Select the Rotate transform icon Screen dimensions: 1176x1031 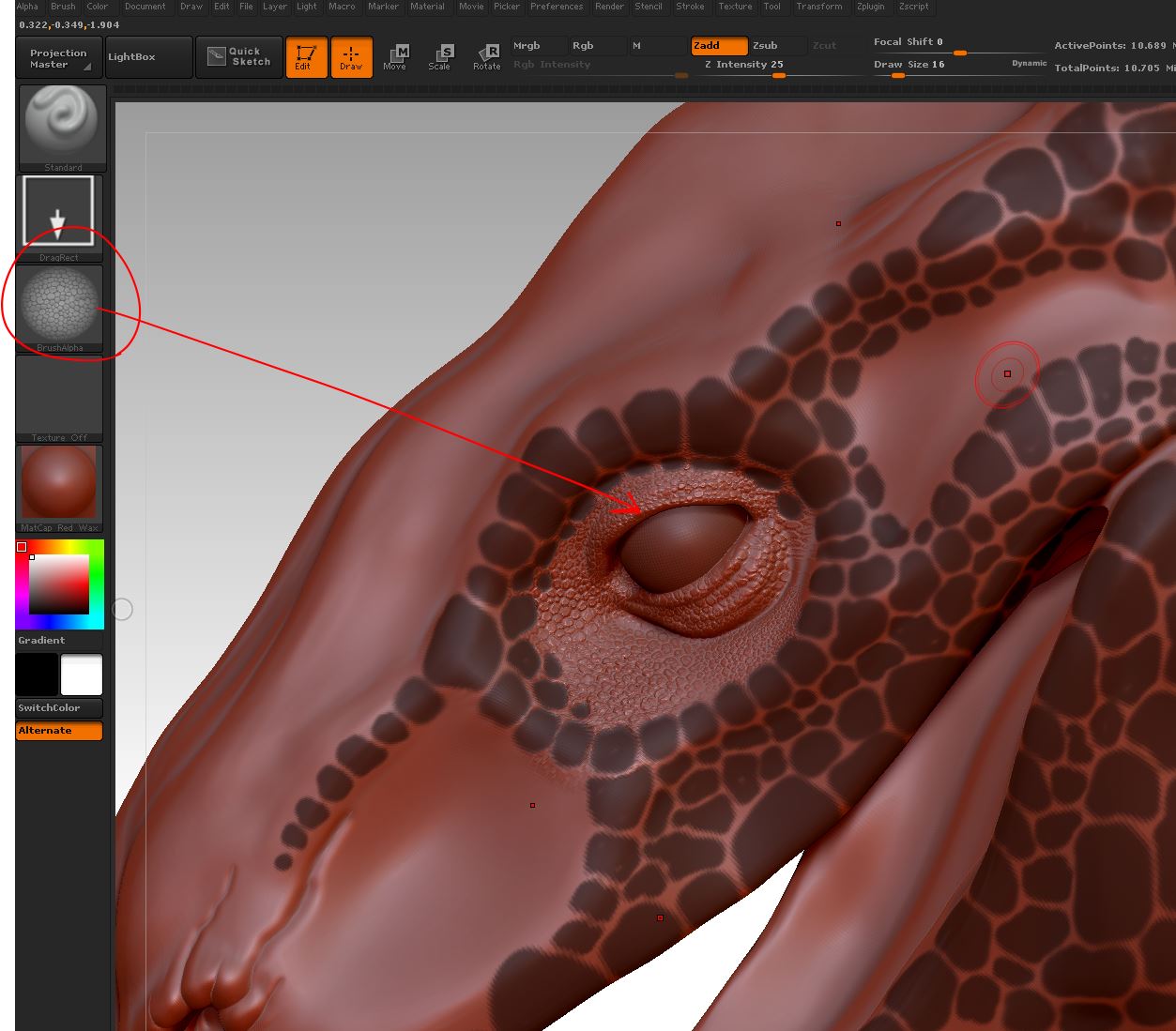[487, 57]
